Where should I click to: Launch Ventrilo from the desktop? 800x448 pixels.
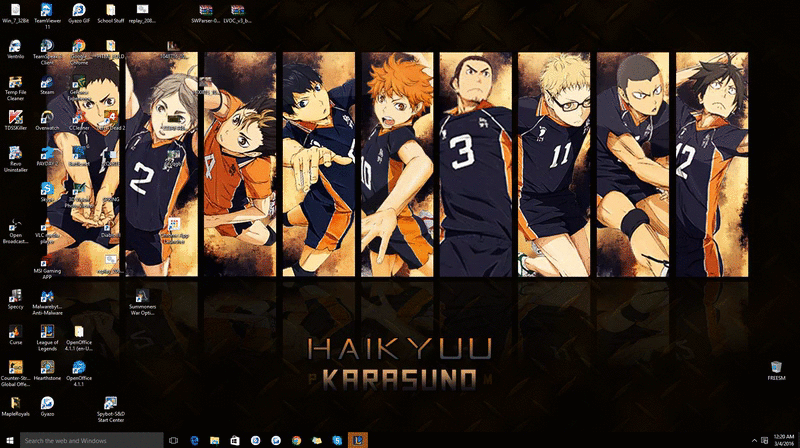(x=15, y=49)
